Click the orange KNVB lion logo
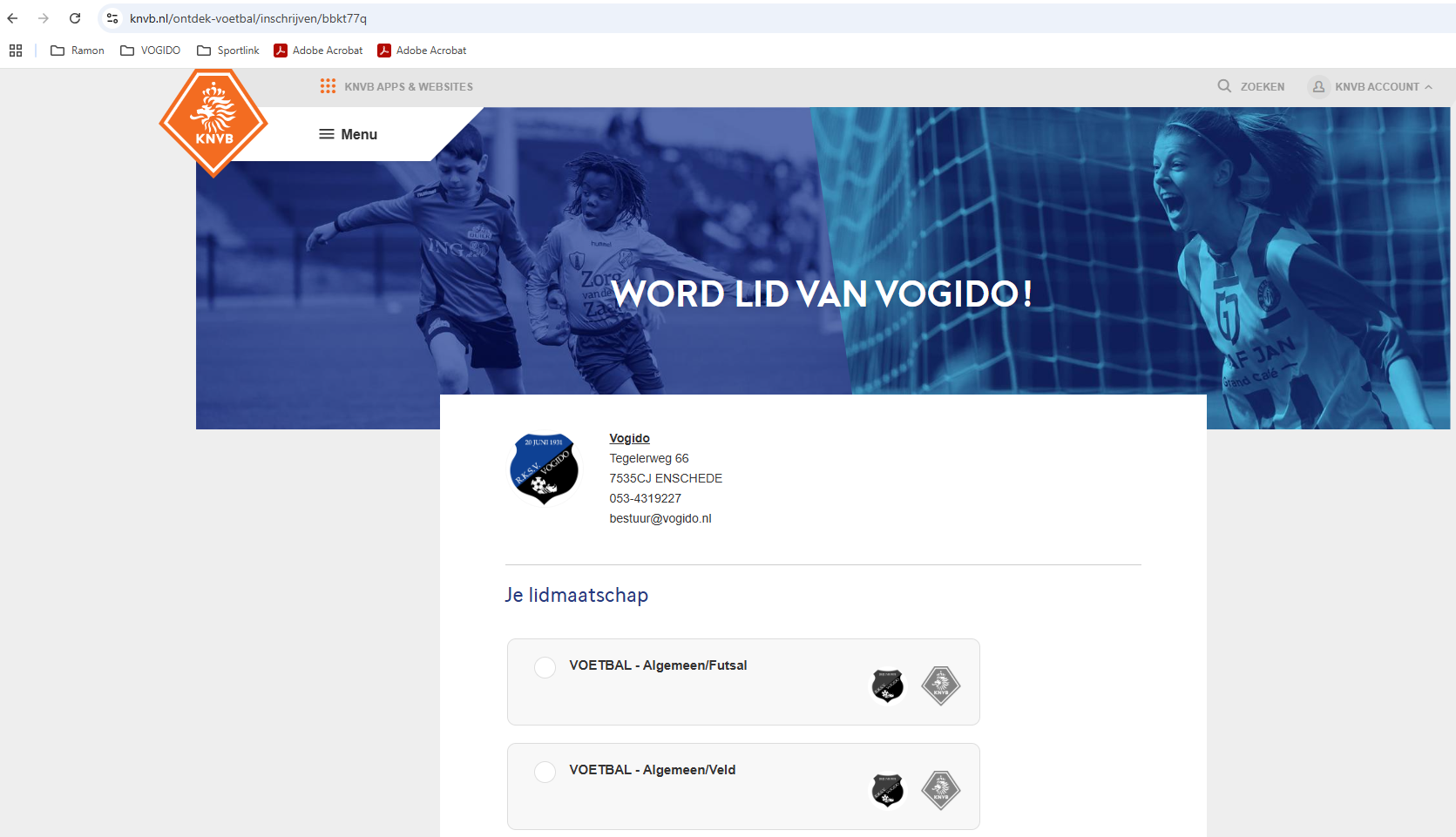1456x837 pixels. (213, 122)
